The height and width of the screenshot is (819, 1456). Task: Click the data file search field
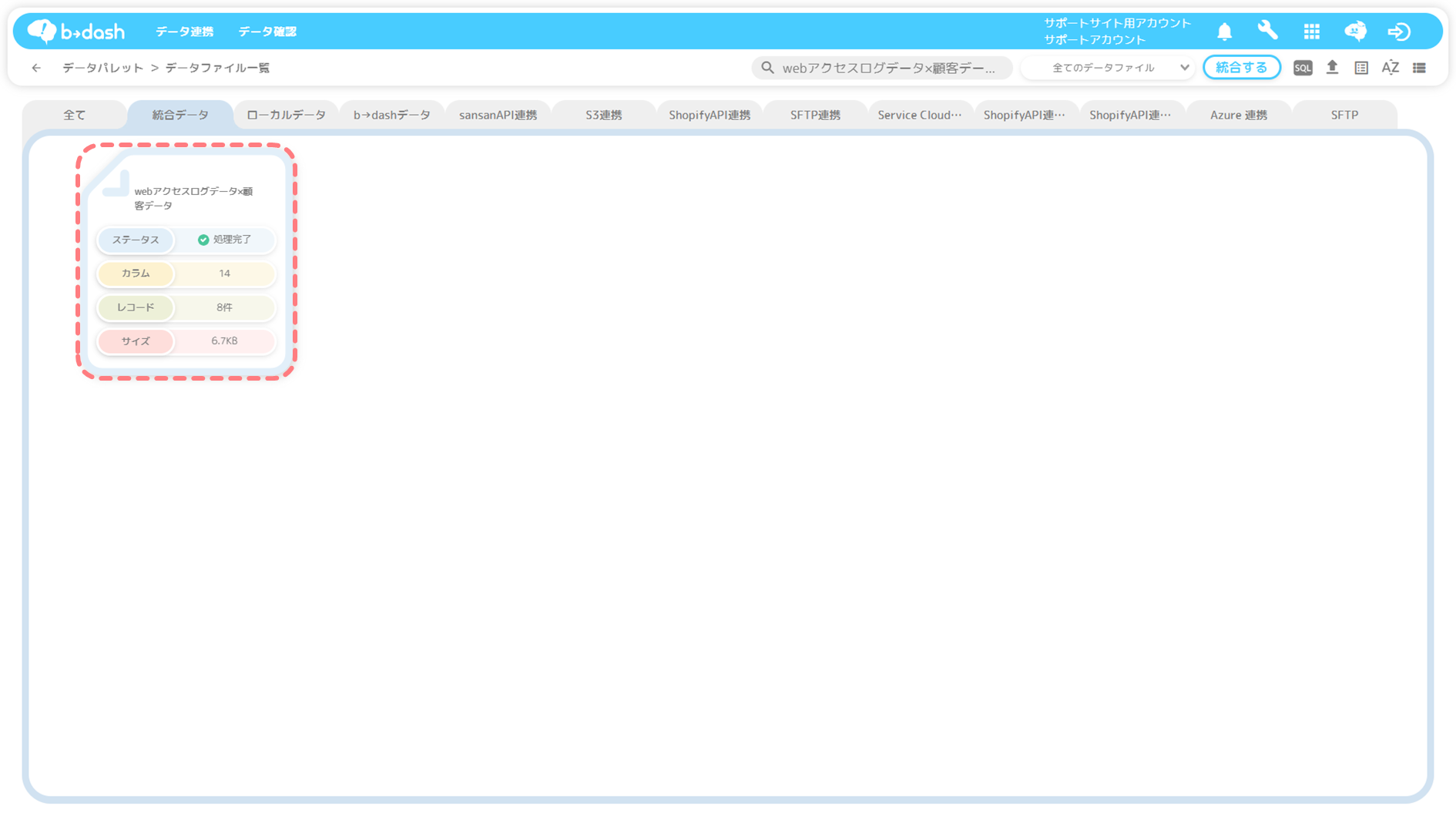[x=881, y=68]
